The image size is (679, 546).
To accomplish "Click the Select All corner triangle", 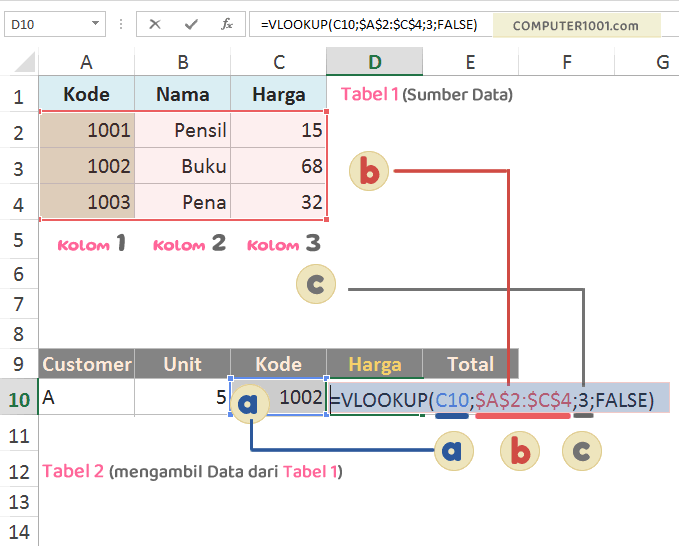I will pyautogui.click(x=27, y=66).
